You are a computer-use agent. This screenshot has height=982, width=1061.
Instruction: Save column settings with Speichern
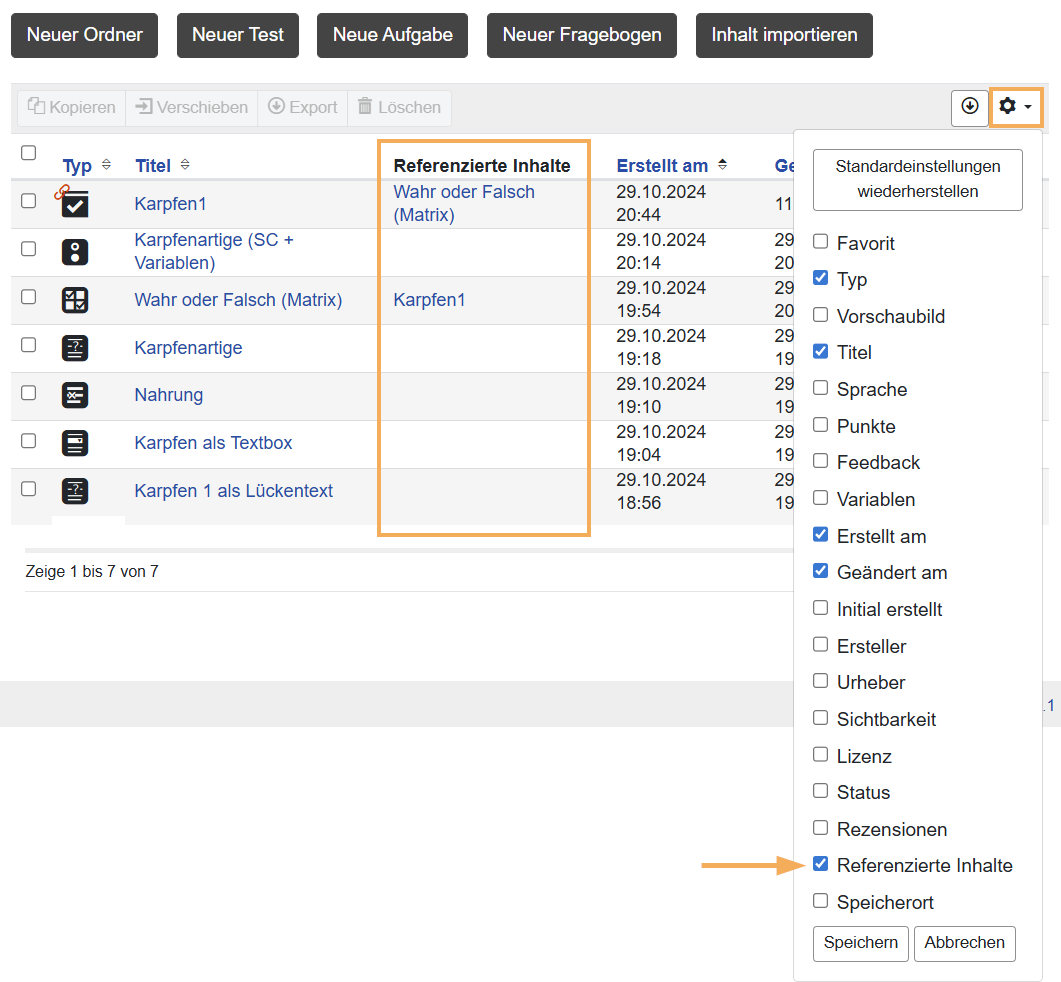[x=860, y=943]
